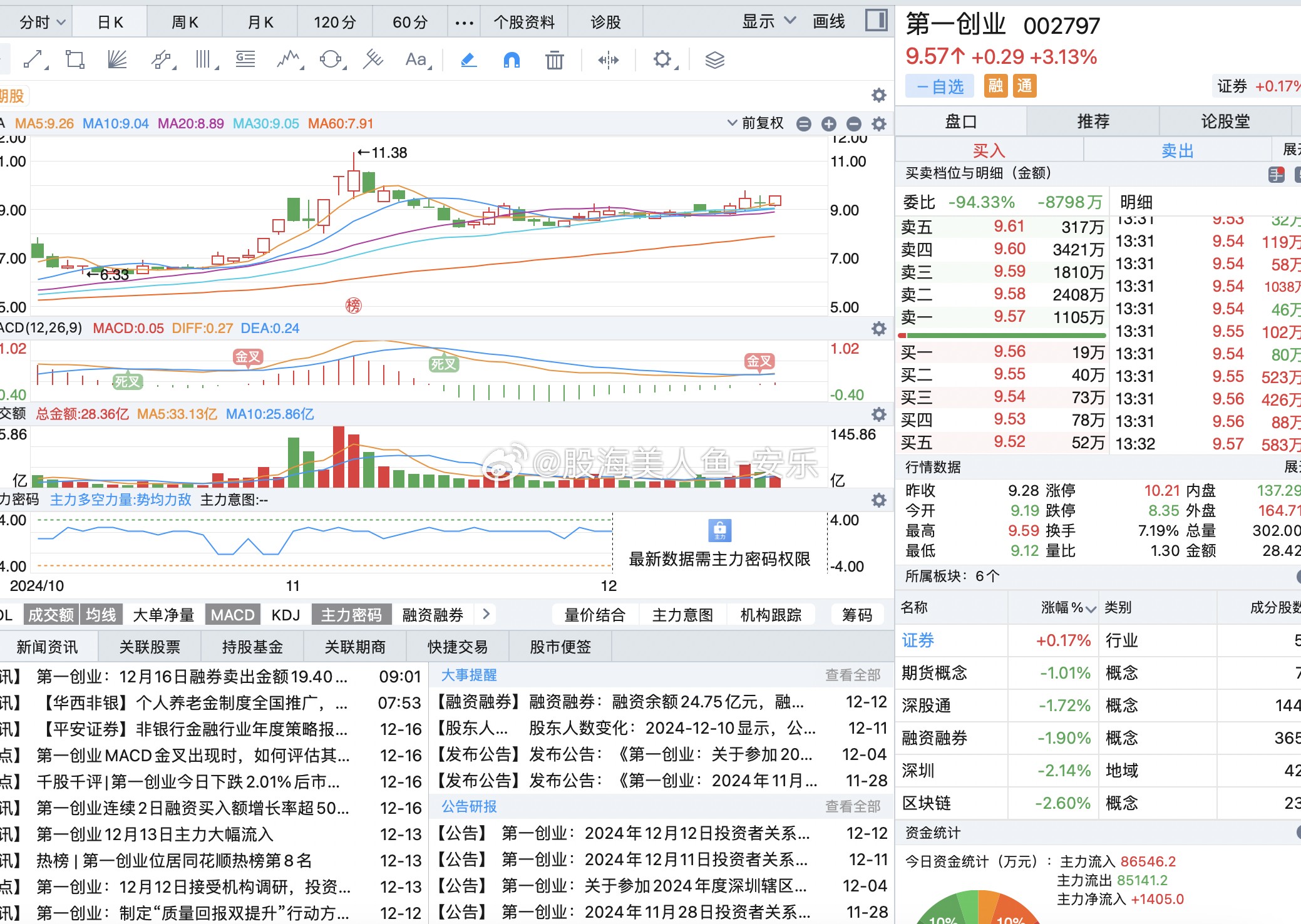The image size is (1301, 924).
Task: Select the Aa text annotation tool
Action: click(416, 60)
